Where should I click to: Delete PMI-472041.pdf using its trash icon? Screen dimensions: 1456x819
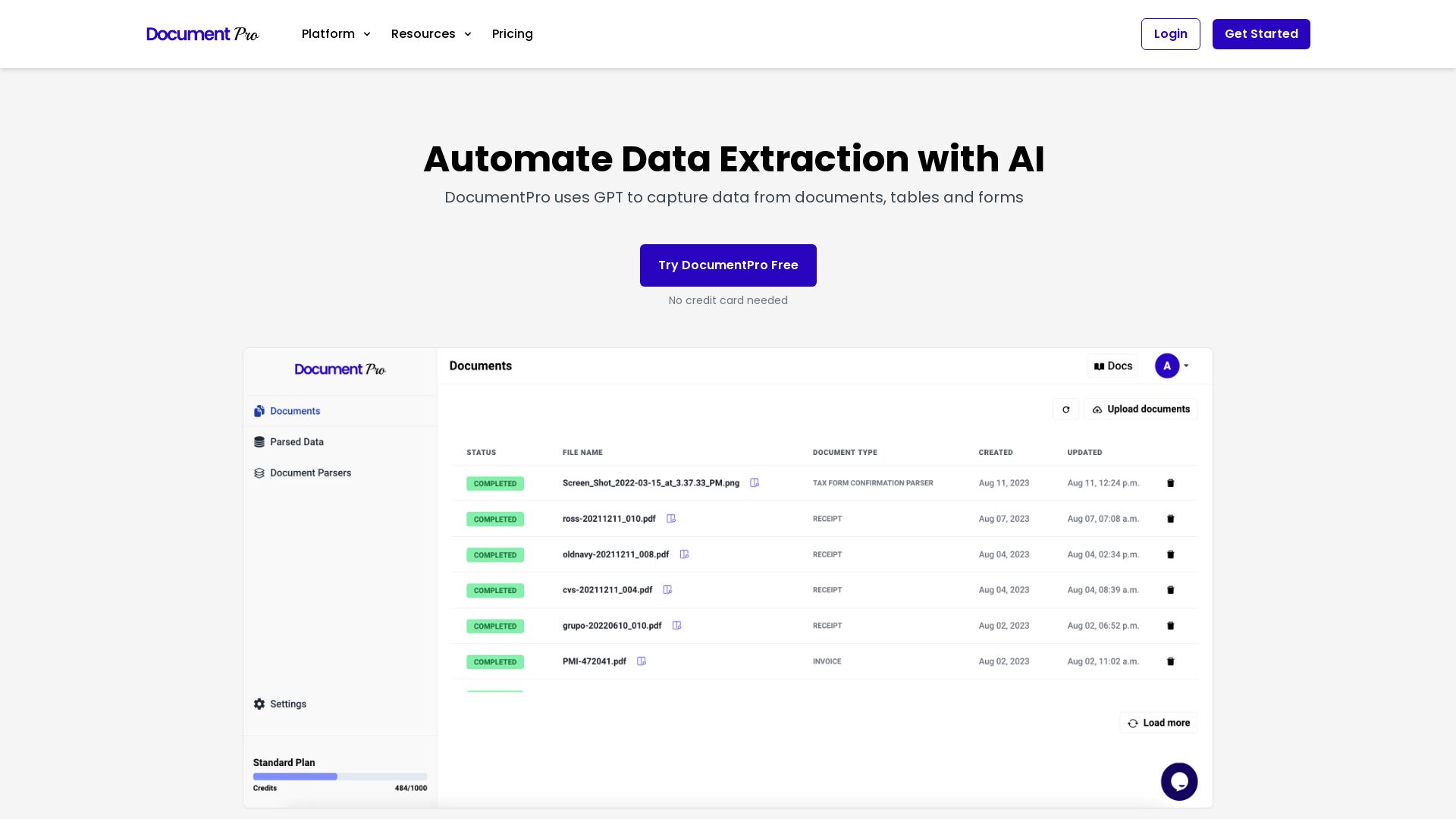pos(1170,661)
